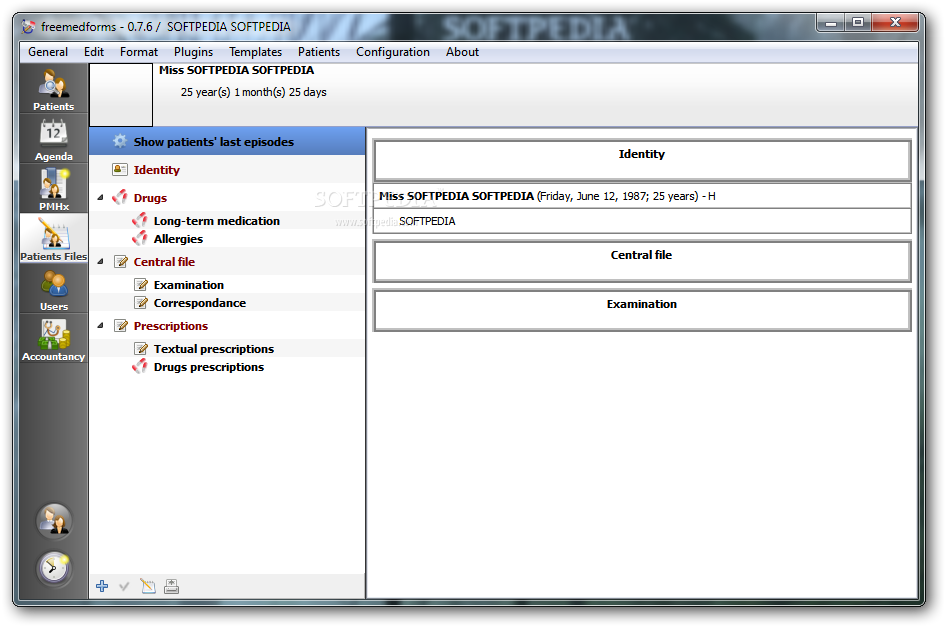The height and width of the screenshot is (627, 946).
Task: Click the round clock icon at sidebar bottom
Action: tap(54, 568)
